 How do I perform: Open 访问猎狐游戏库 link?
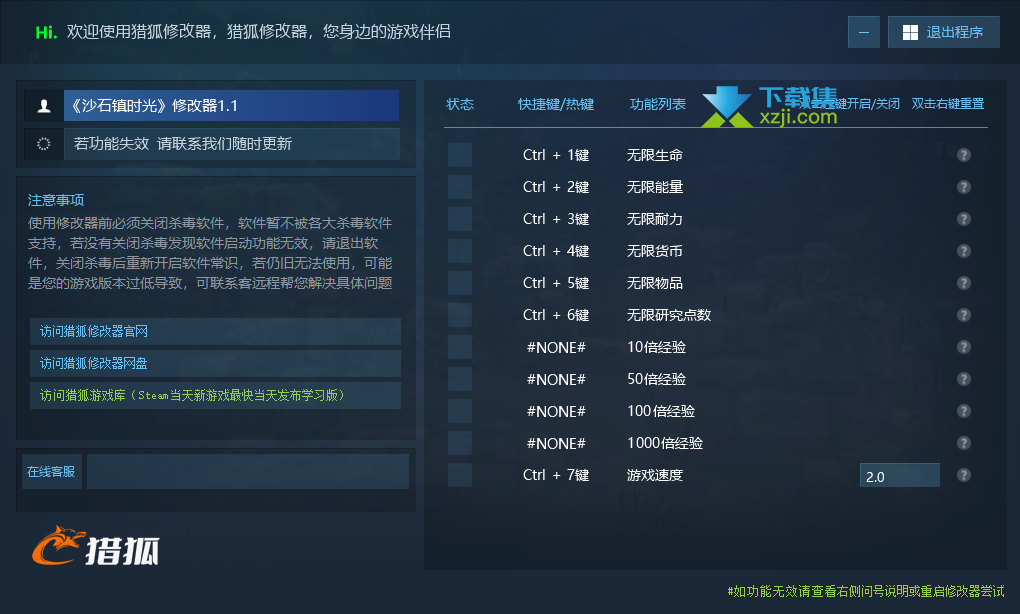point(215,395)
